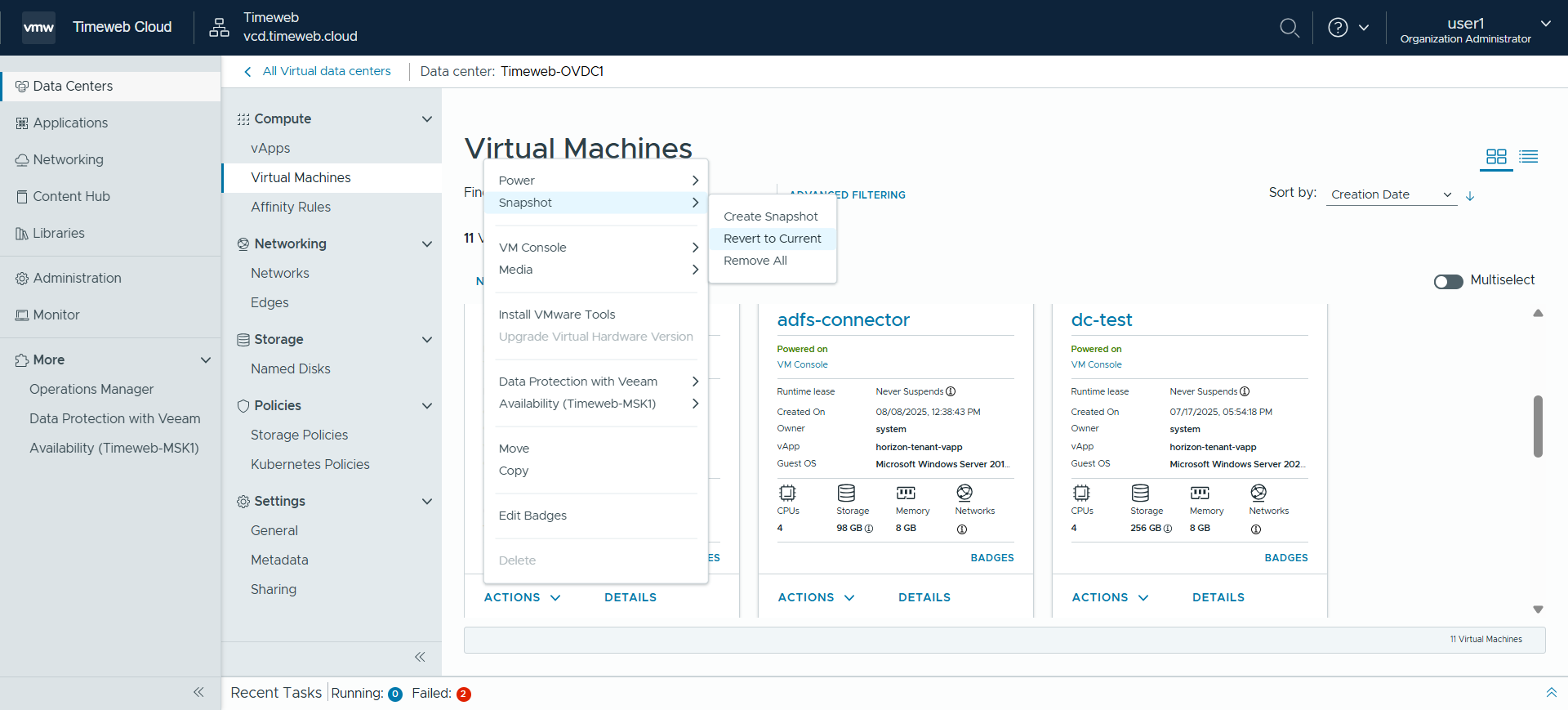Reverse sort order arrow icon

click(1470, 196)
